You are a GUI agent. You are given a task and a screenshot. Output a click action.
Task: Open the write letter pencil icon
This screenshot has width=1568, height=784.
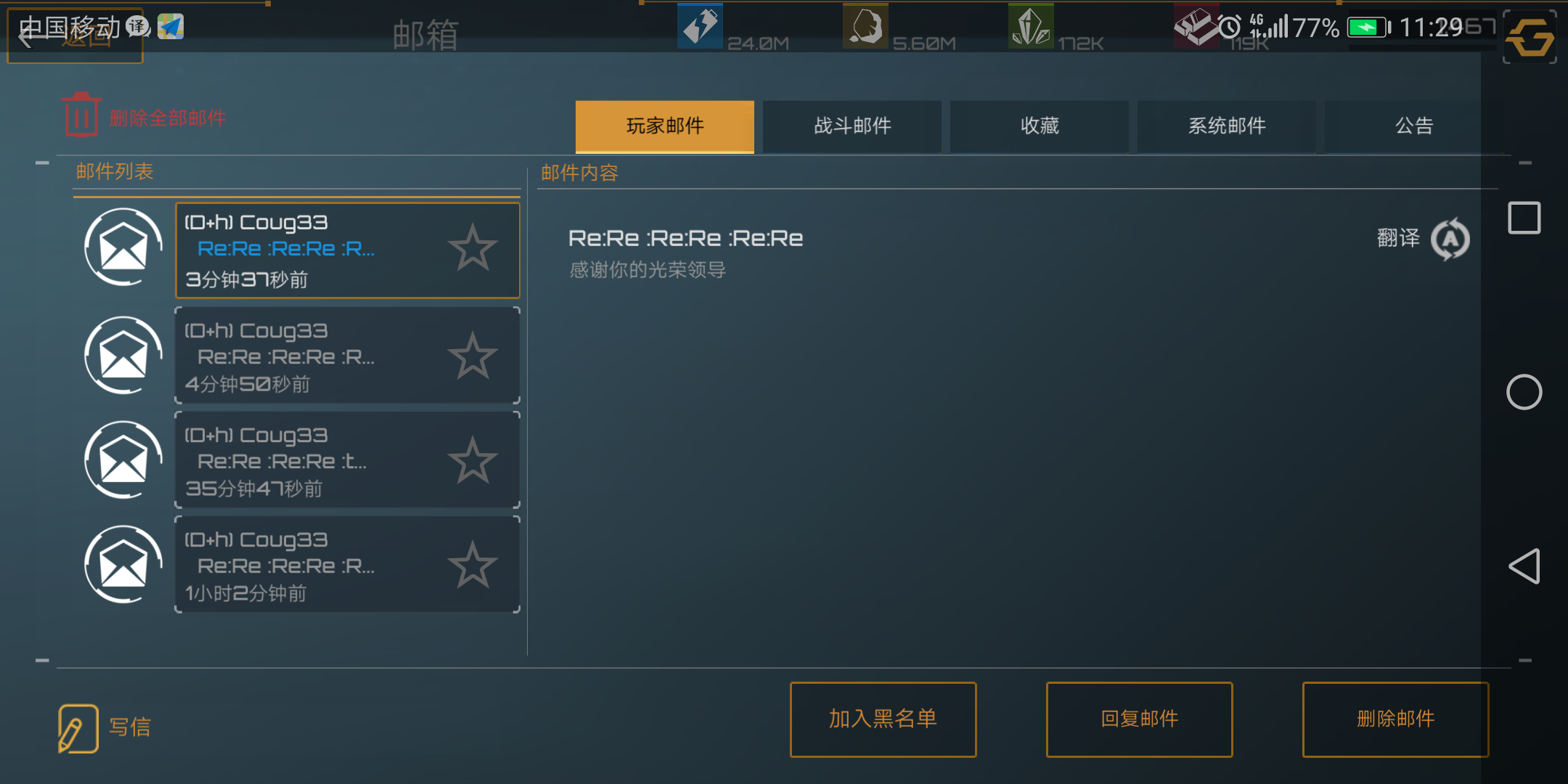(x=78, y=728)
